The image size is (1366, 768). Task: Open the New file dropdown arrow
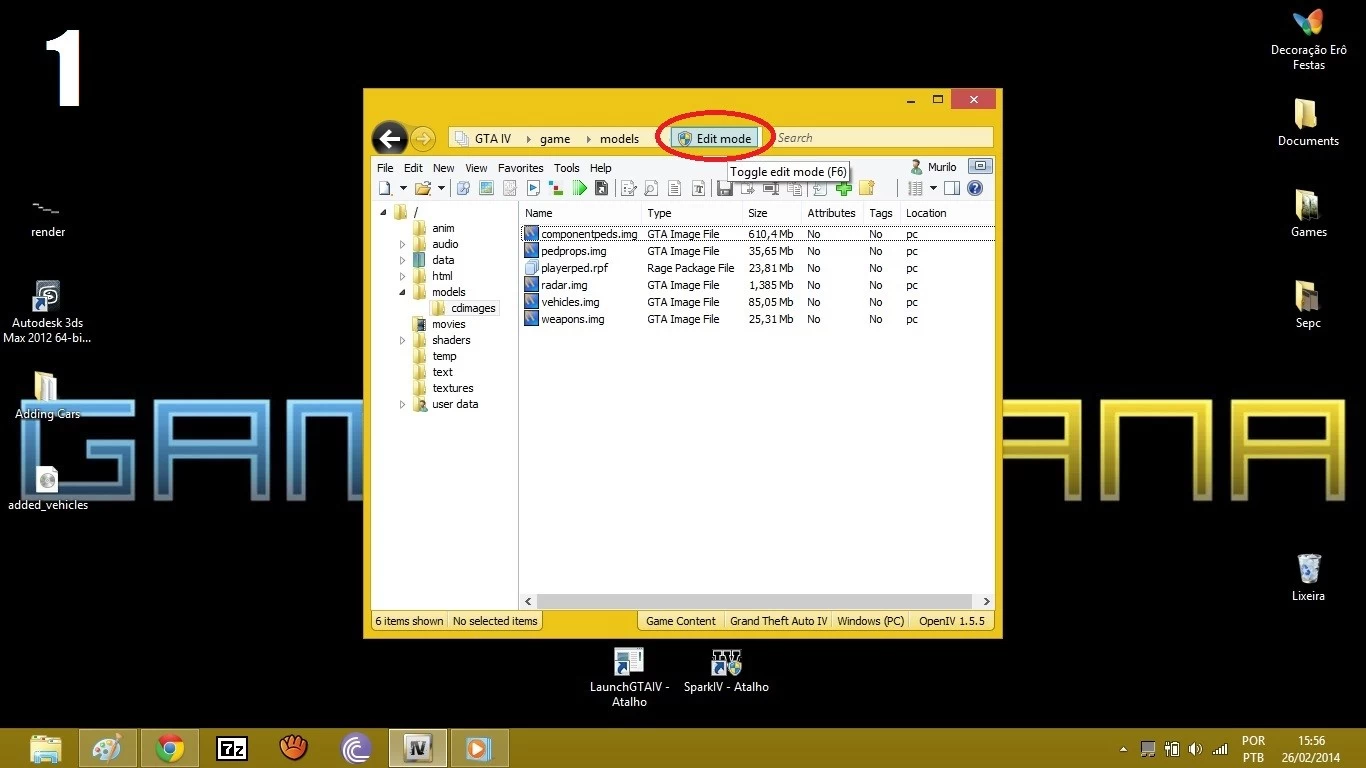pyautogui.click(x=403, y=188)
